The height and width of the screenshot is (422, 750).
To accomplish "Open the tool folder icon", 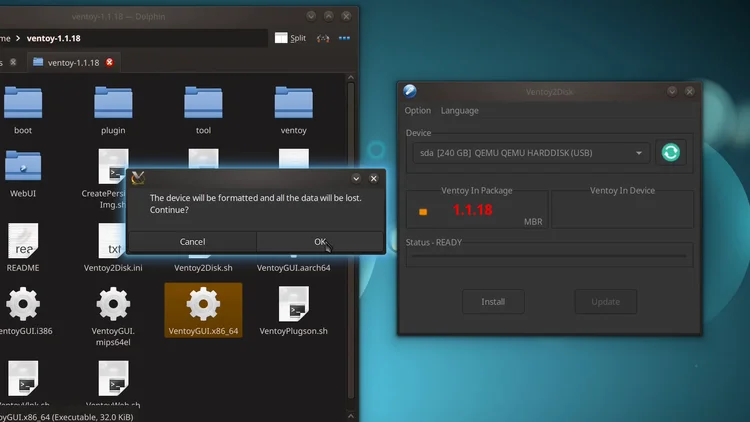I will [x=203, y=102].
